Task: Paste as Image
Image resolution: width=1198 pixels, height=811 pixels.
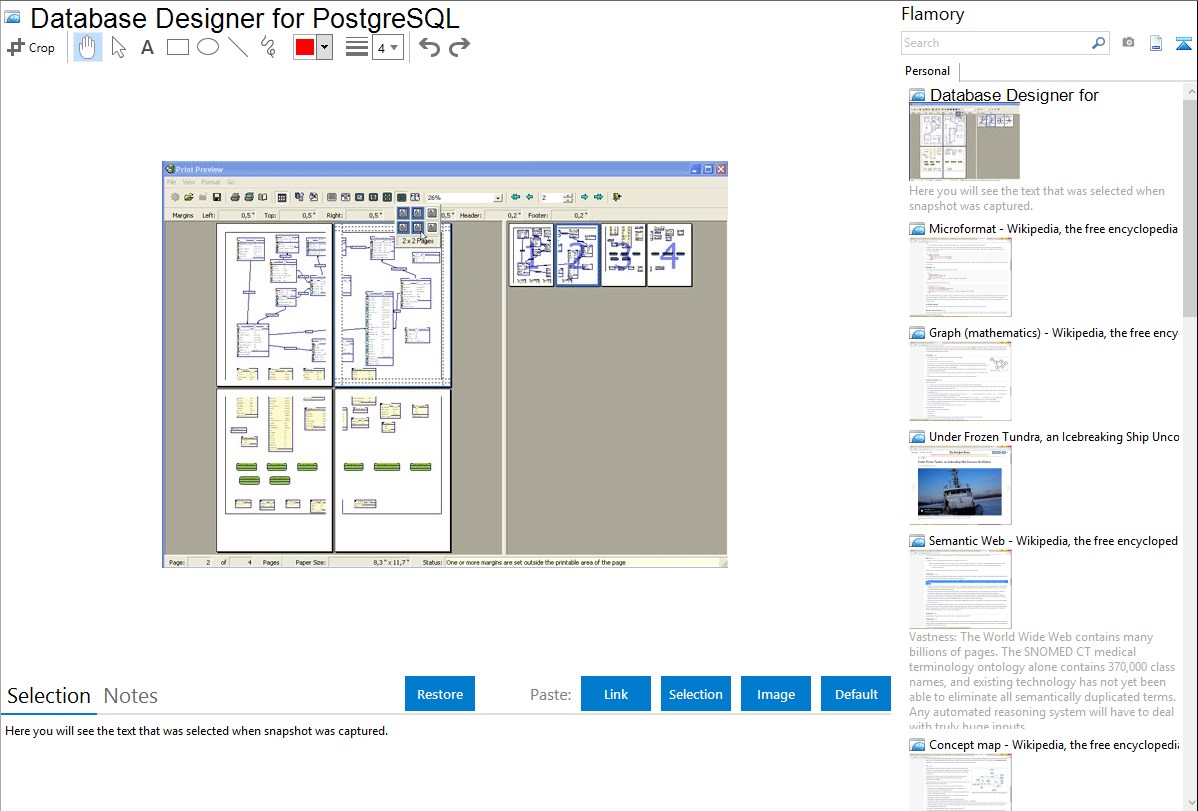Action: point(776,694)
